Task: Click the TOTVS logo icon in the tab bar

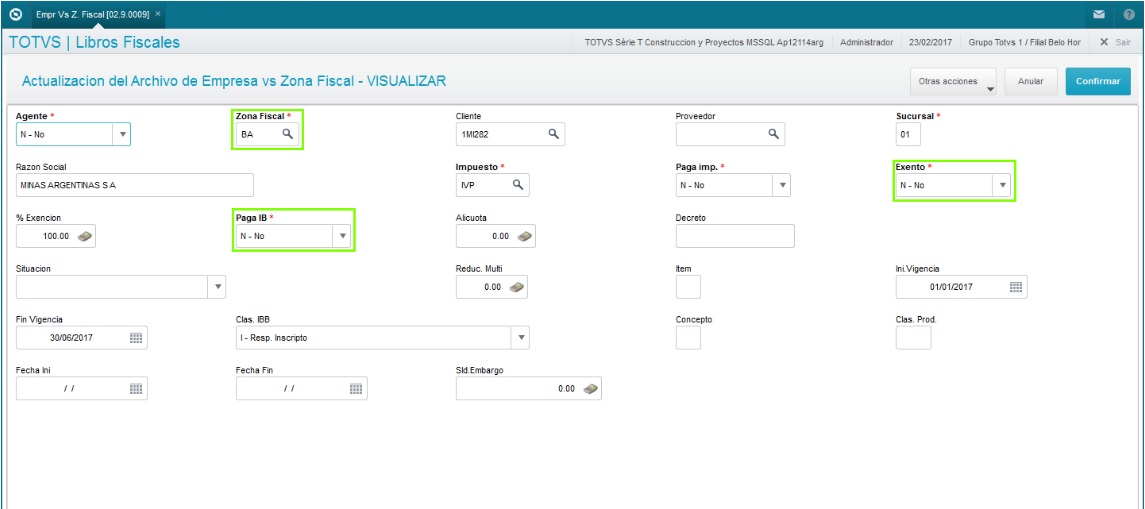Action: pyautogui.click(x=15, y=14)
